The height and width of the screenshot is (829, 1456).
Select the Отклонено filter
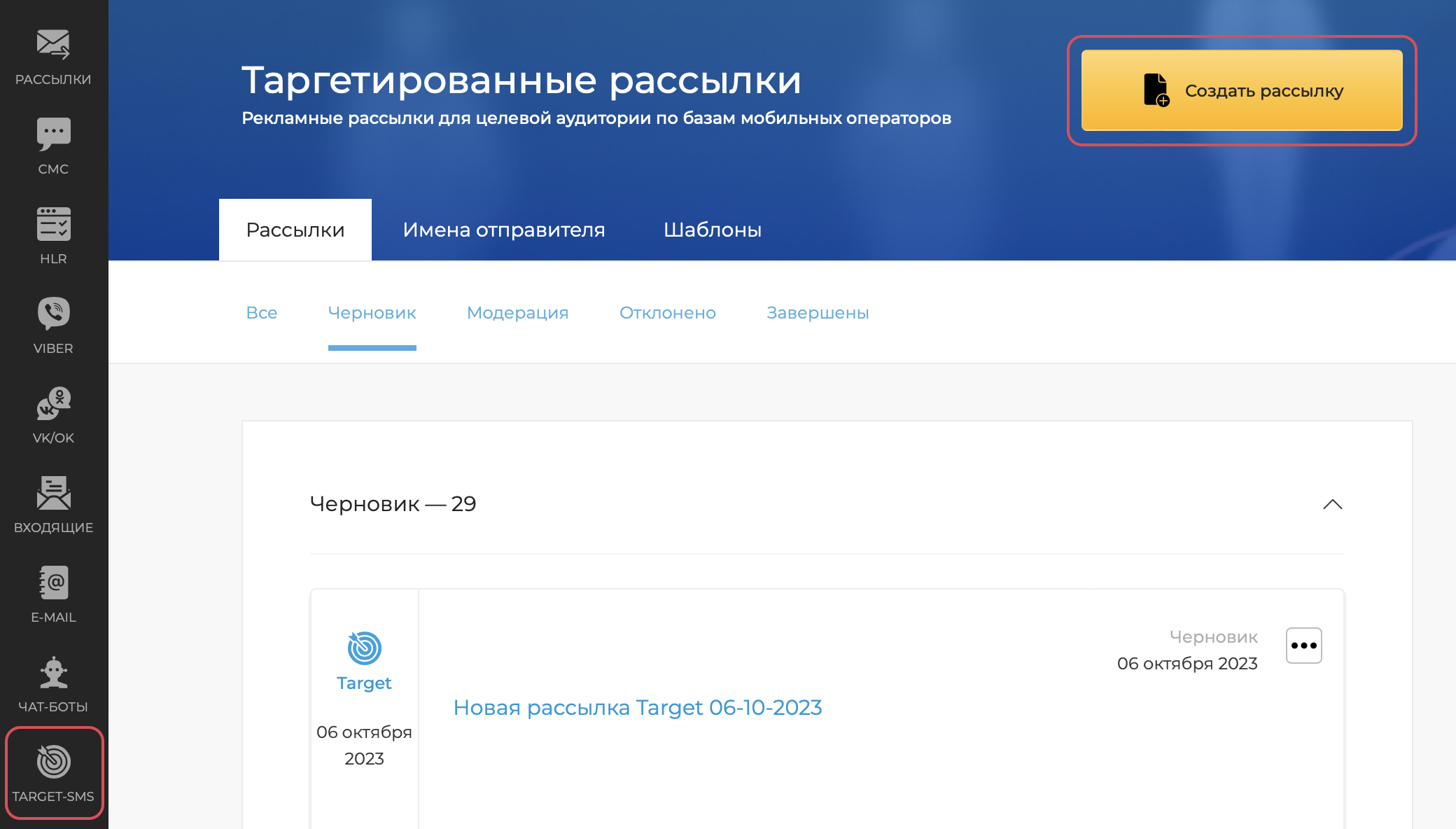[667, 313]
